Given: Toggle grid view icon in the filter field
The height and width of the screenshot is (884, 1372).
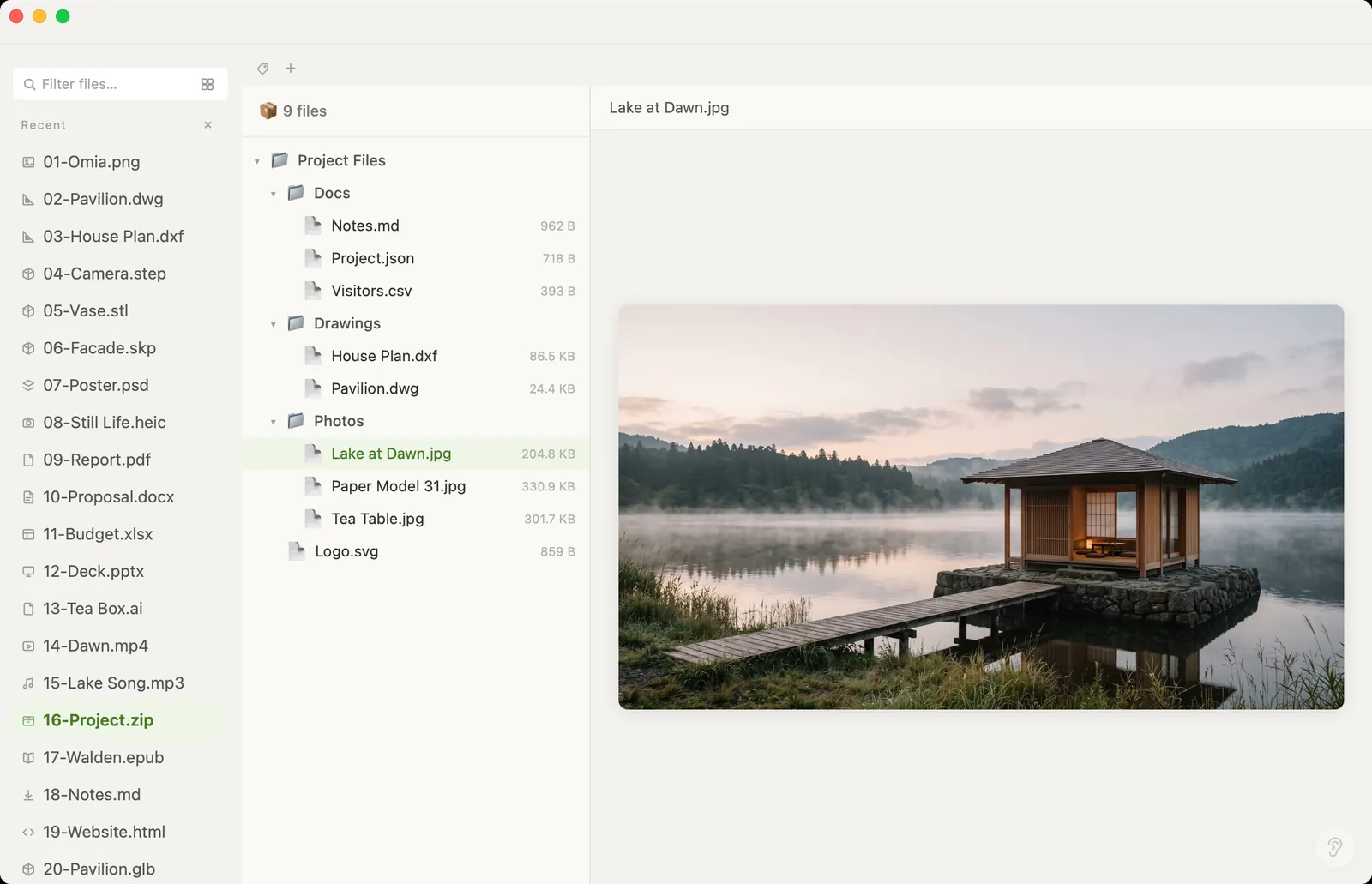Looking at the screenshot, I should [x=208, y=84].
